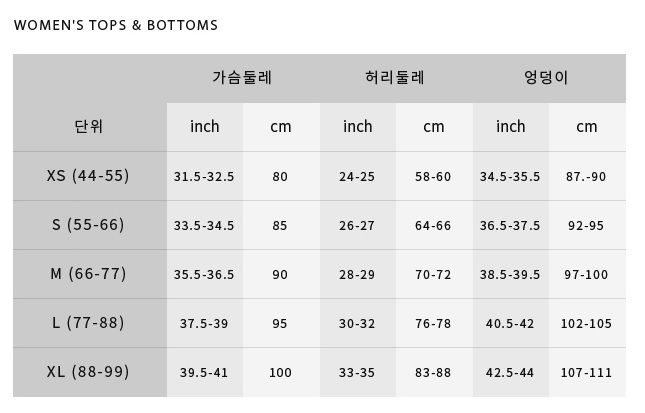This screenshot has height=413, width=645.
Task: Select the L (77-88) size row label
Action: [88, 323]
